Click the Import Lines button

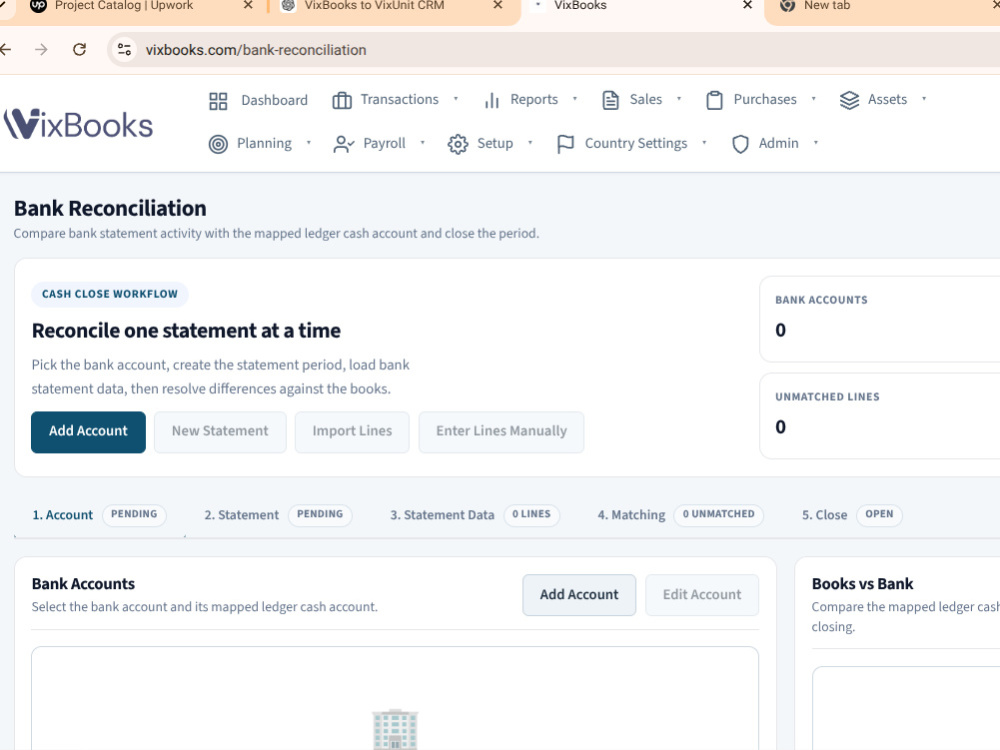[x=352, y=432]
